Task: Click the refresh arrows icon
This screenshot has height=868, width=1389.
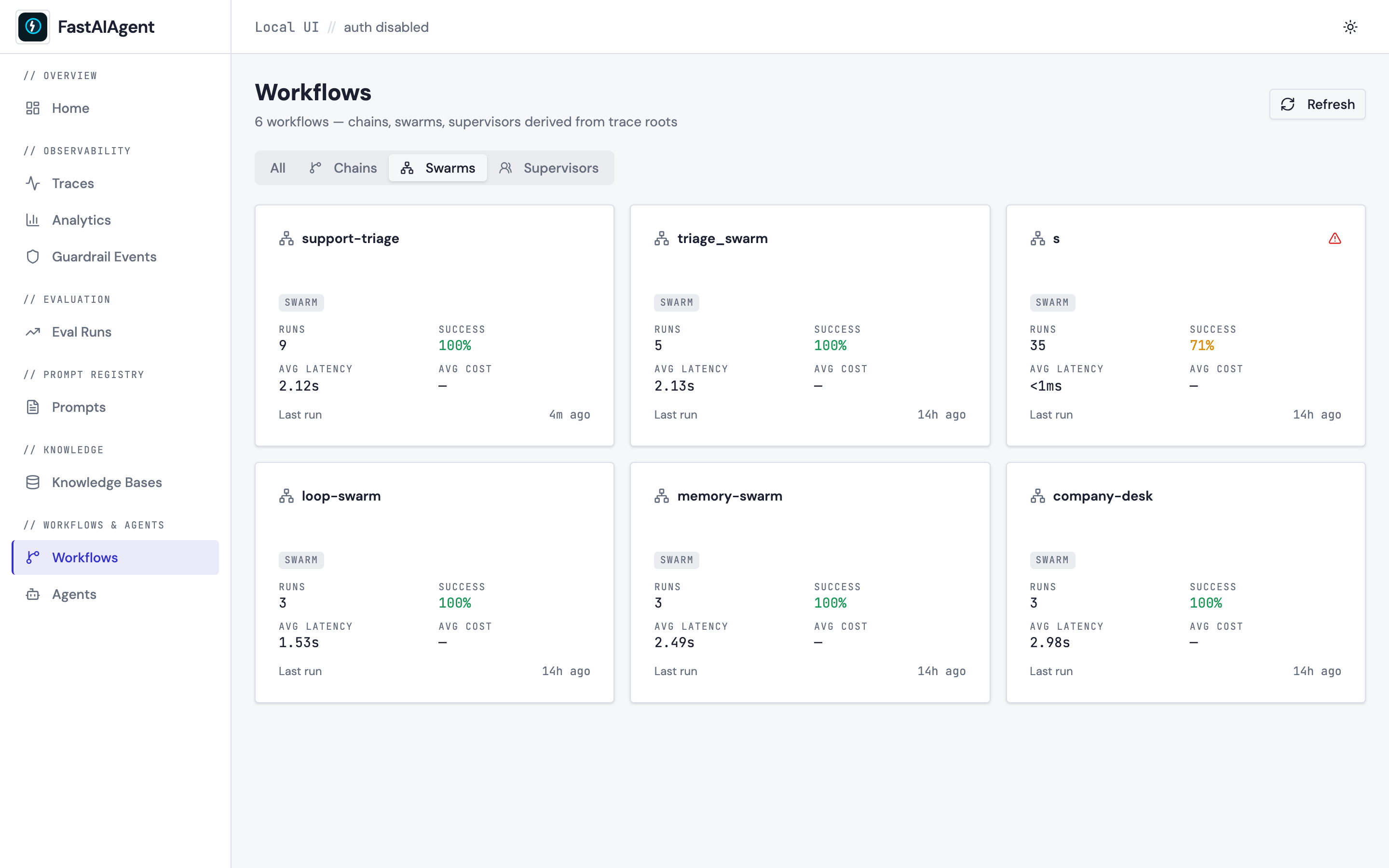Action: [1287, 104]
